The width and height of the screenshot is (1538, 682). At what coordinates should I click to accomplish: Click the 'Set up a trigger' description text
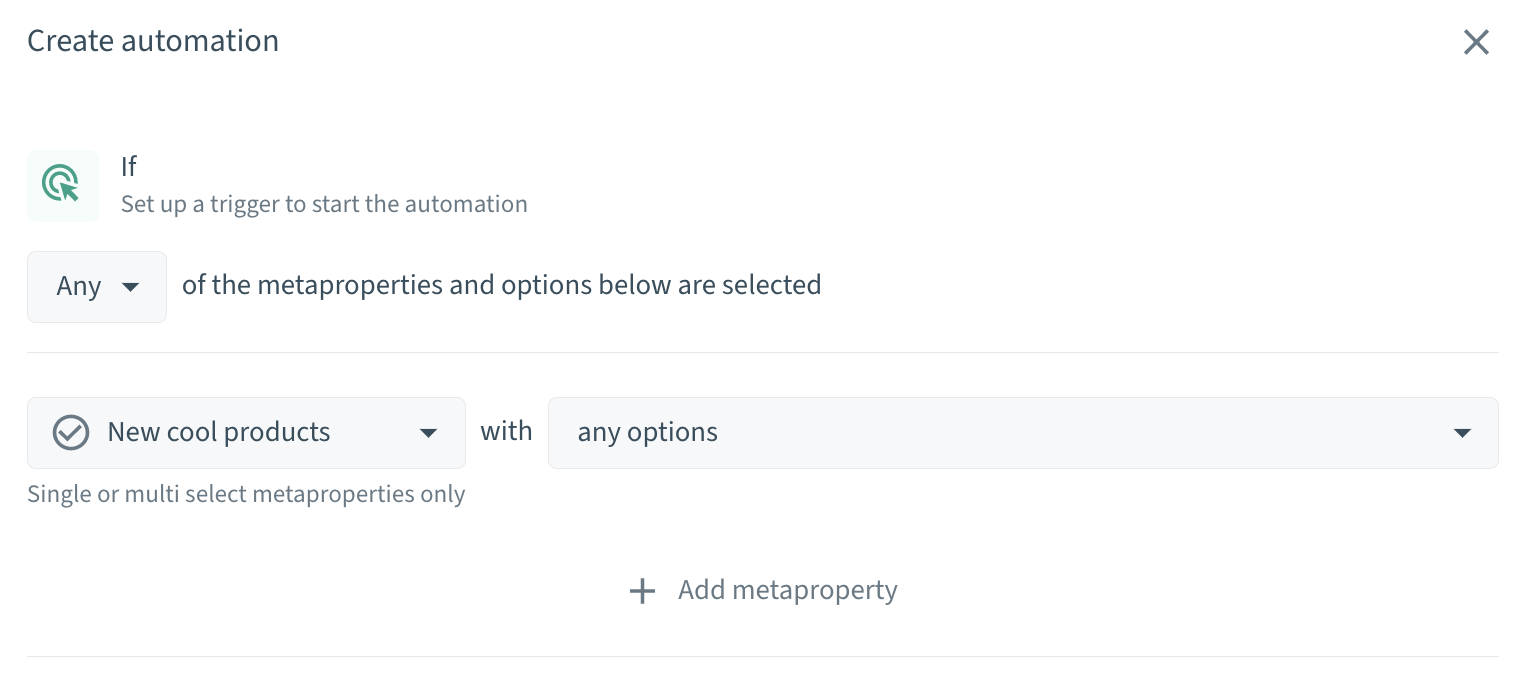(324, 204)
